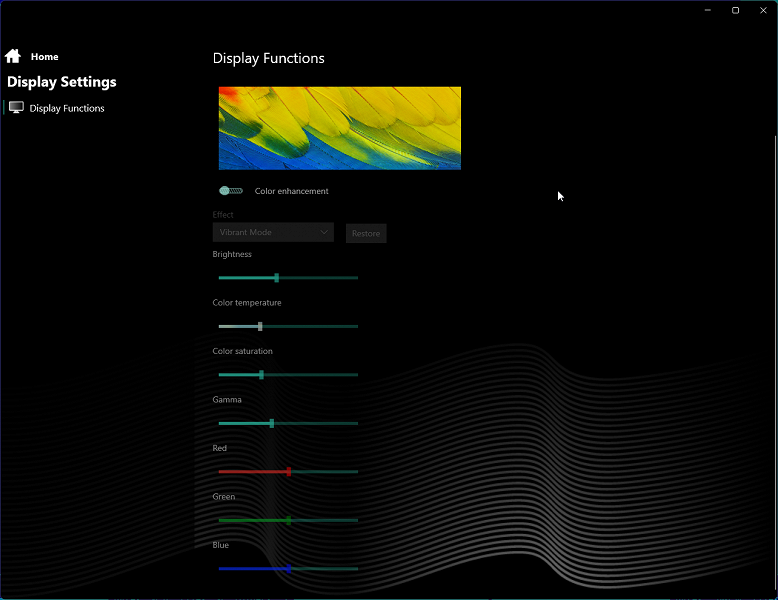
Task: Click the Red channel slider thumb
Action: [x=289, y=471]
